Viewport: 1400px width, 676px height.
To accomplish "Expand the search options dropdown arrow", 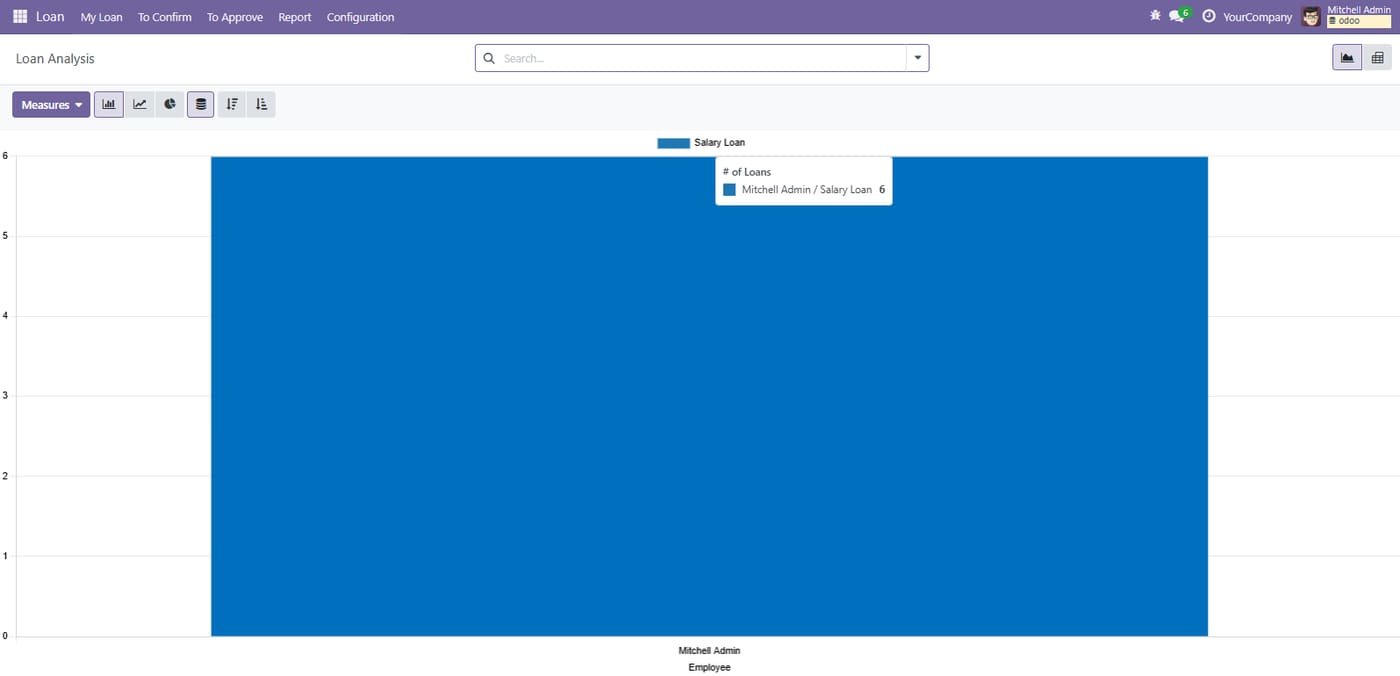I will (x=918, y=58).
